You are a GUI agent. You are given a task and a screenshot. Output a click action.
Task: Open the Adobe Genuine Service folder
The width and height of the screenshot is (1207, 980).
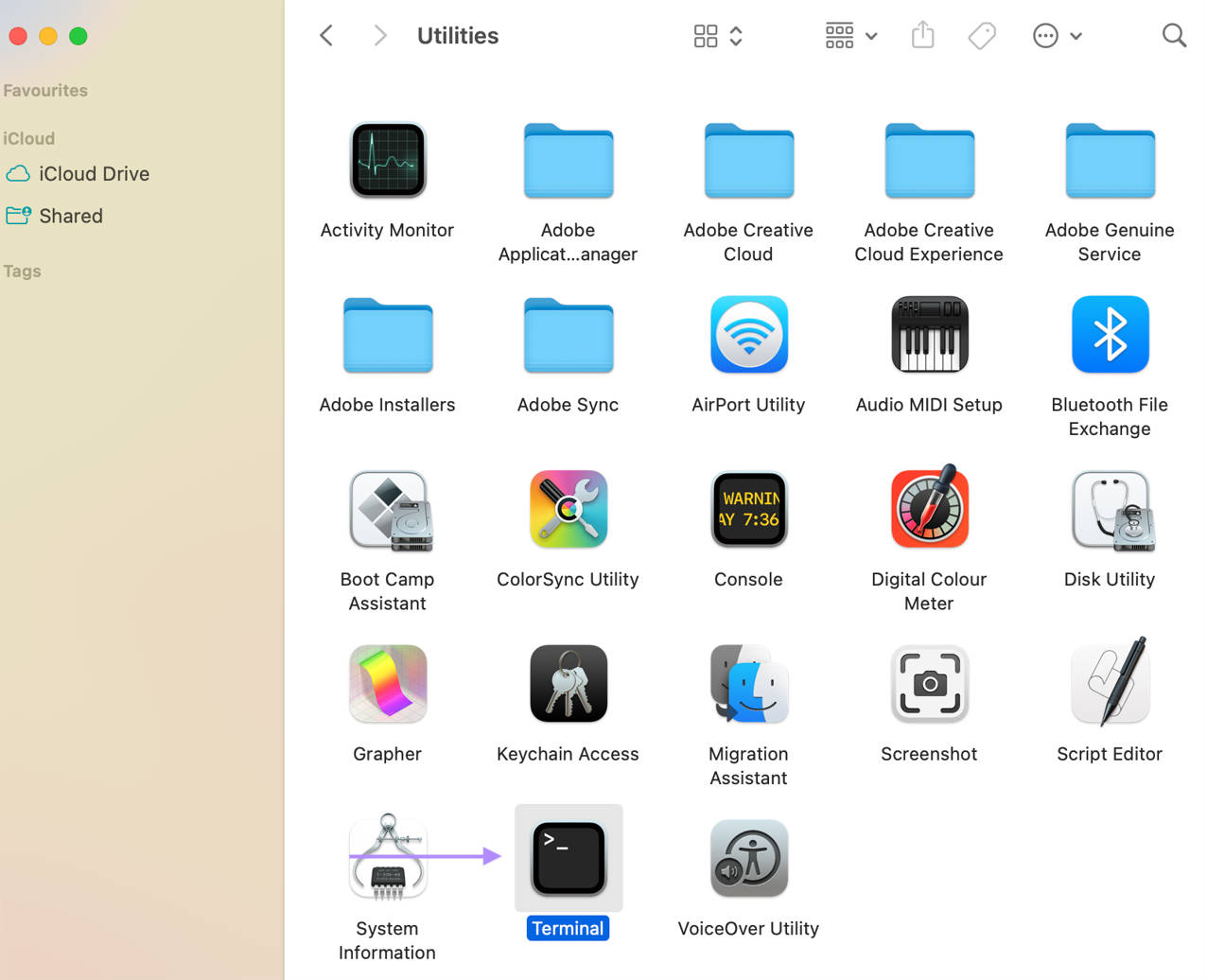[1111, 160]
